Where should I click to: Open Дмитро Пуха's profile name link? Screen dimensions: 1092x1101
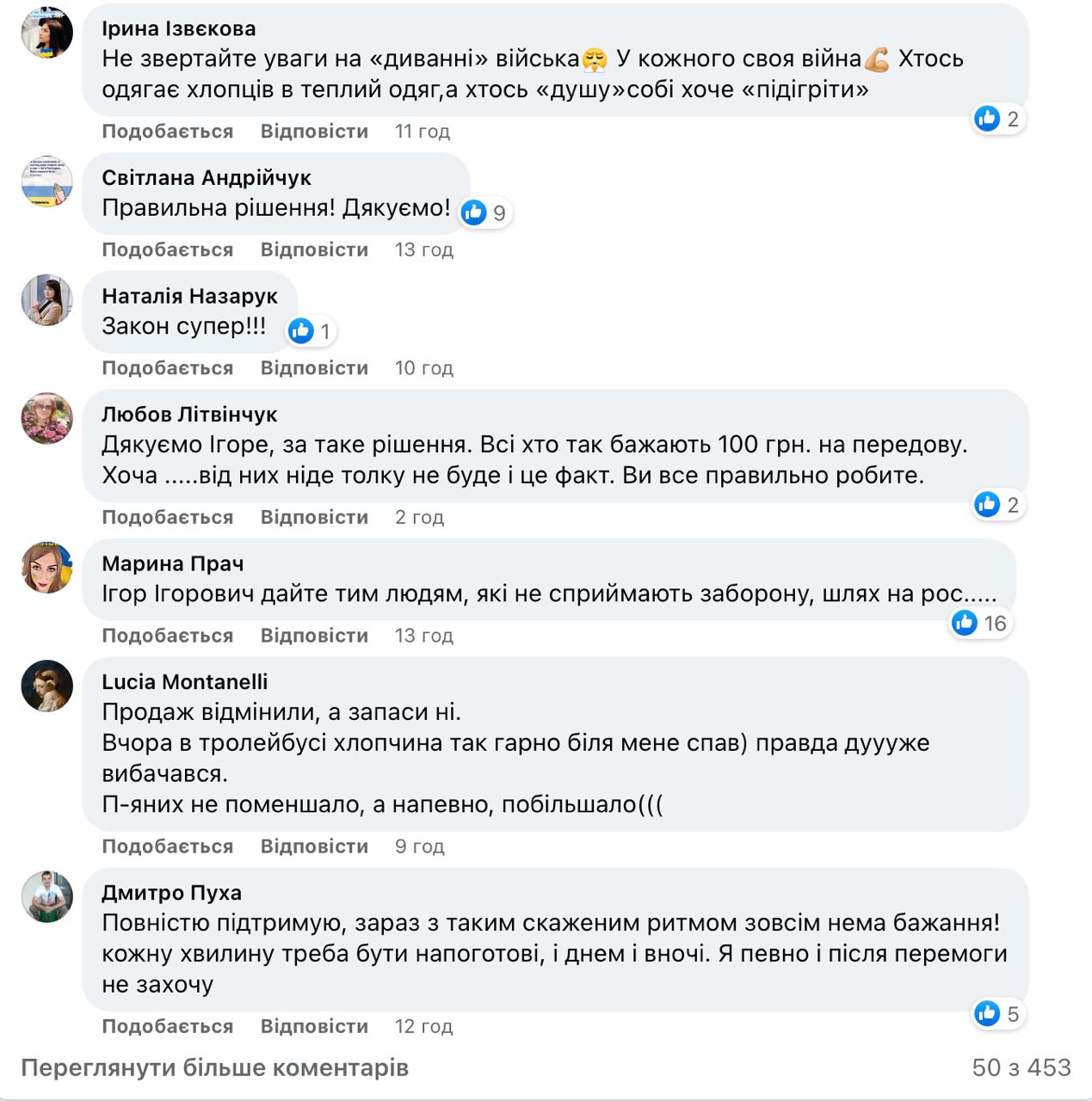point(171,893)
